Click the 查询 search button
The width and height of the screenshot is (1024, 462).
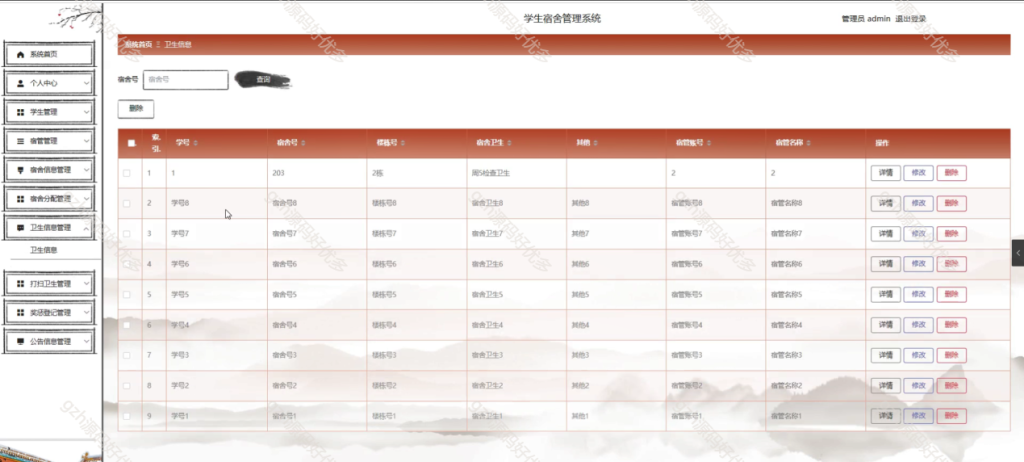(263, 79)
